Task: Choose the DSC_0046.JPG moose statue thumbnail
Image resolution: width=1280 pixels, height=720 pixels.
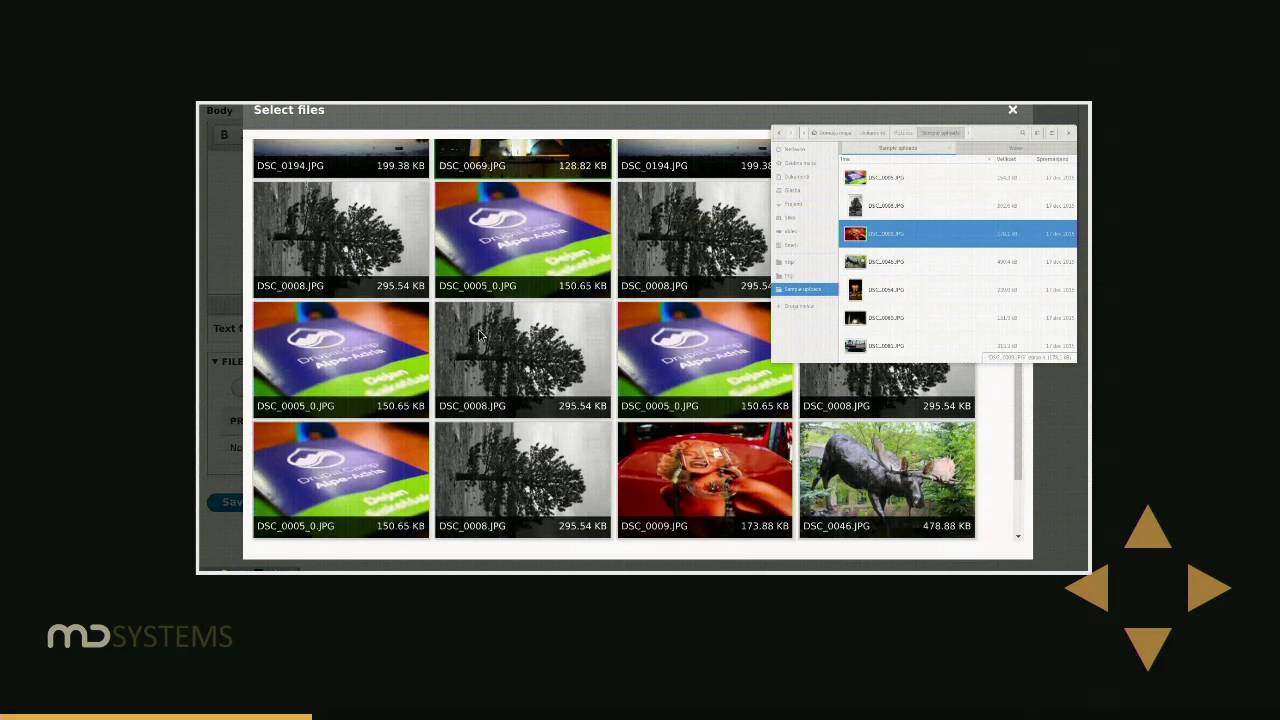Action: (887, 480)
